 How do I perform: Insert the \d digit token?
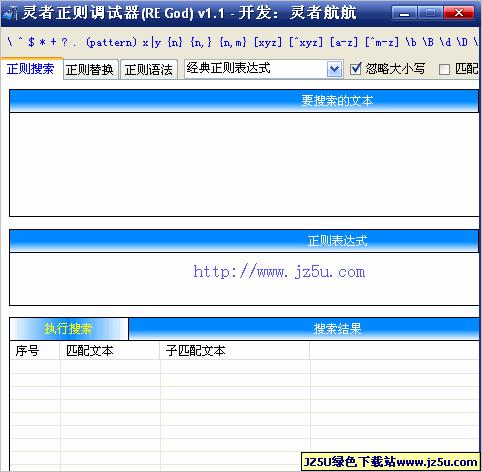click(445, 42)
